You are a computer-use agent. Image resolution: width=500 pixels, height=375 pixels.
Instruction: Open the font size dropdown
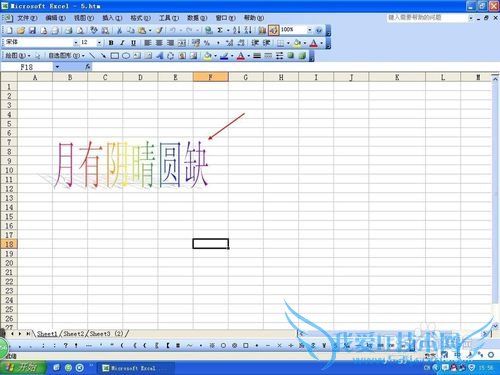click(x=99, y=43)
